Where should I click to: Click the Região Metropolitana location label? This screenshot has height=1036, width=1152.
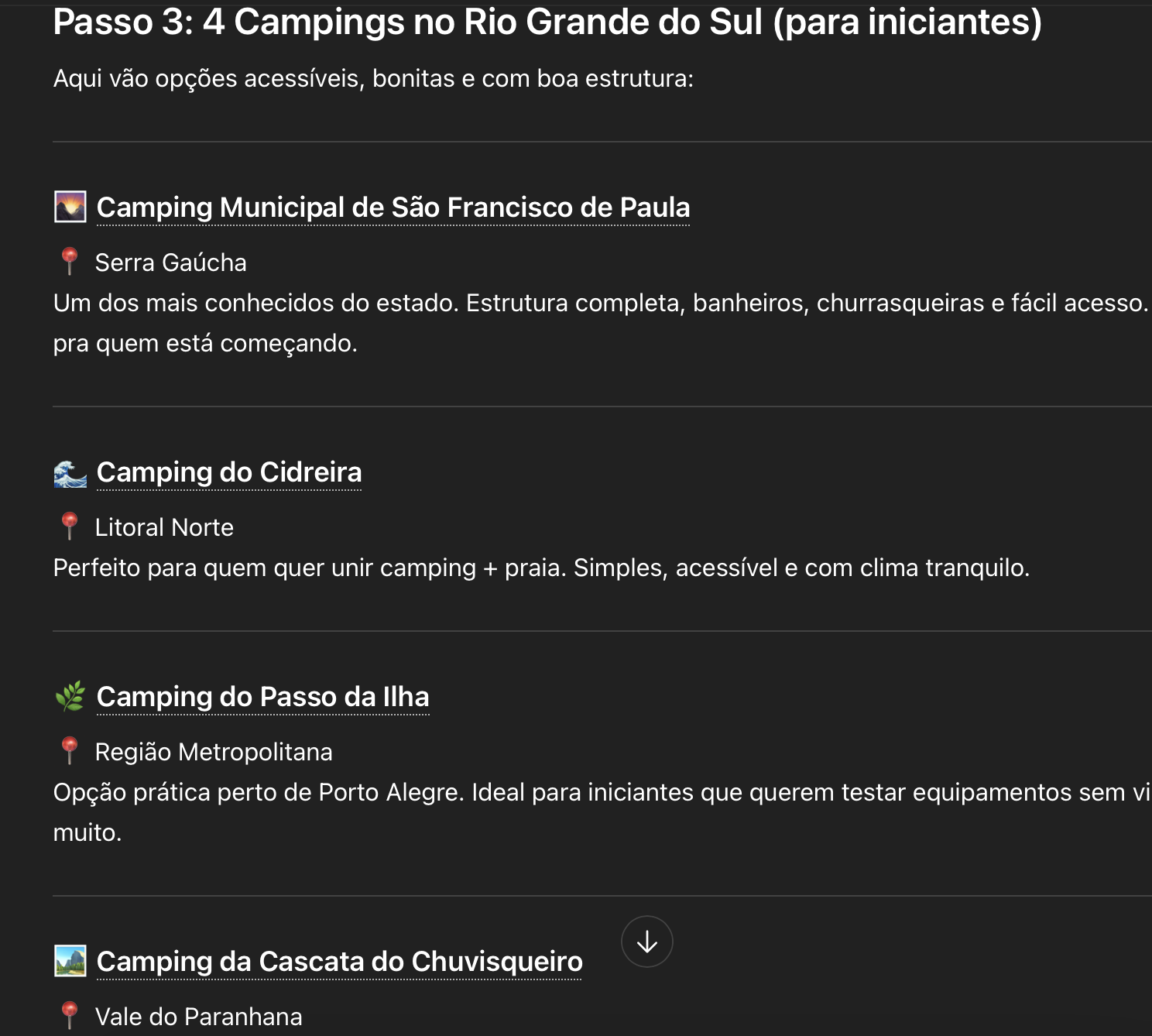[x=214, y=751]
